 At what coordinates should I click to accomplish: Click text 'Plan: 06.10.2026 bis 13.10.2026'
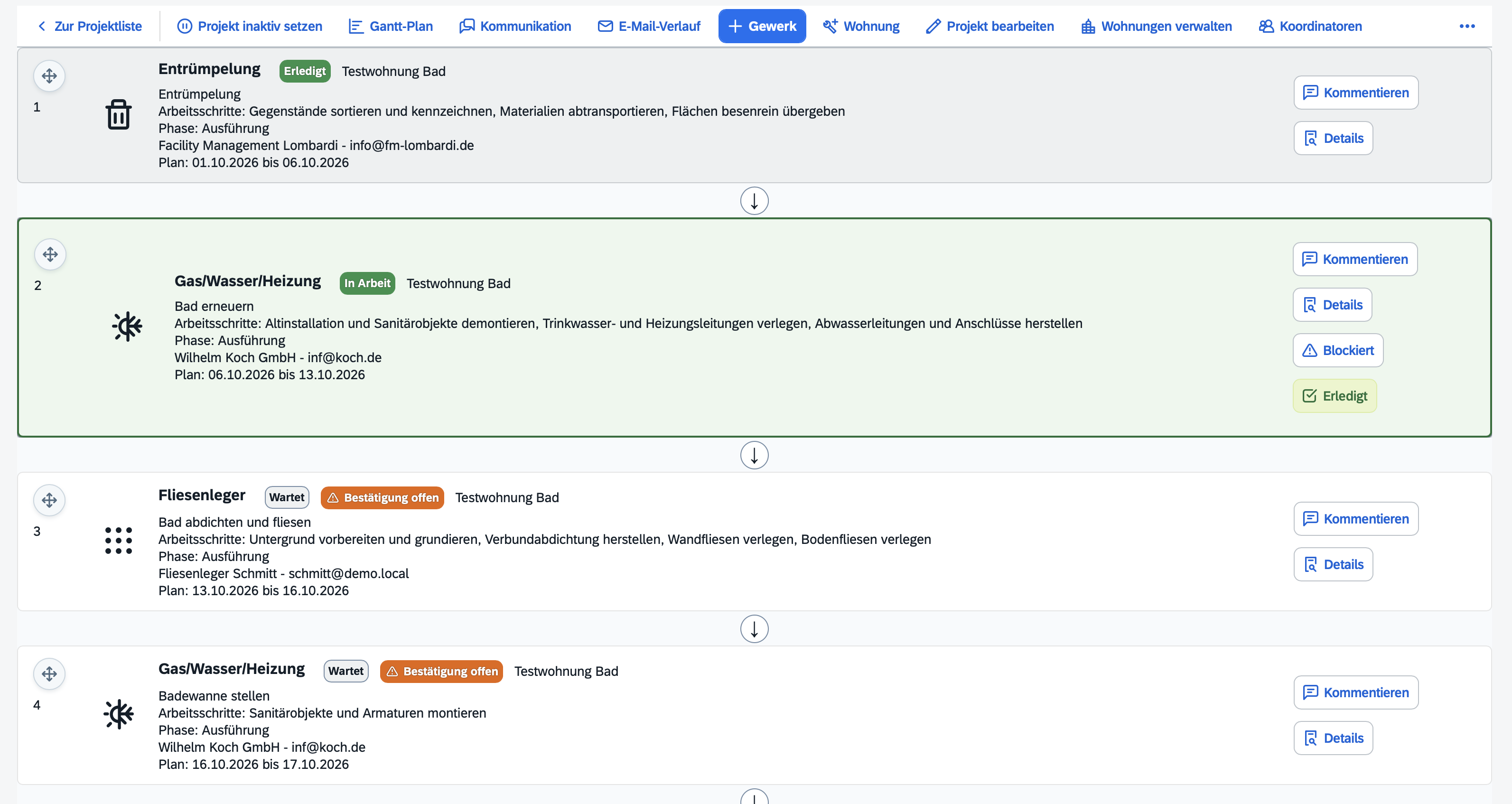pyautogui.click(x=270, y=375)
